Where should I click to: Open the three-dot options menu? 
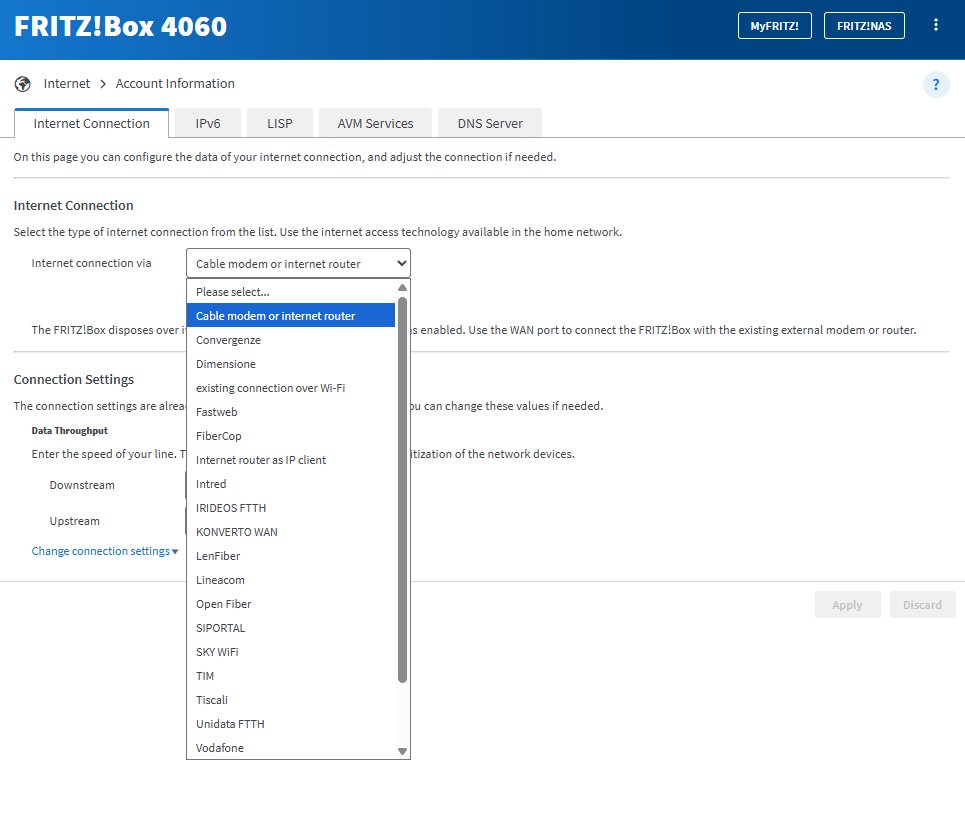click(936, 25)
